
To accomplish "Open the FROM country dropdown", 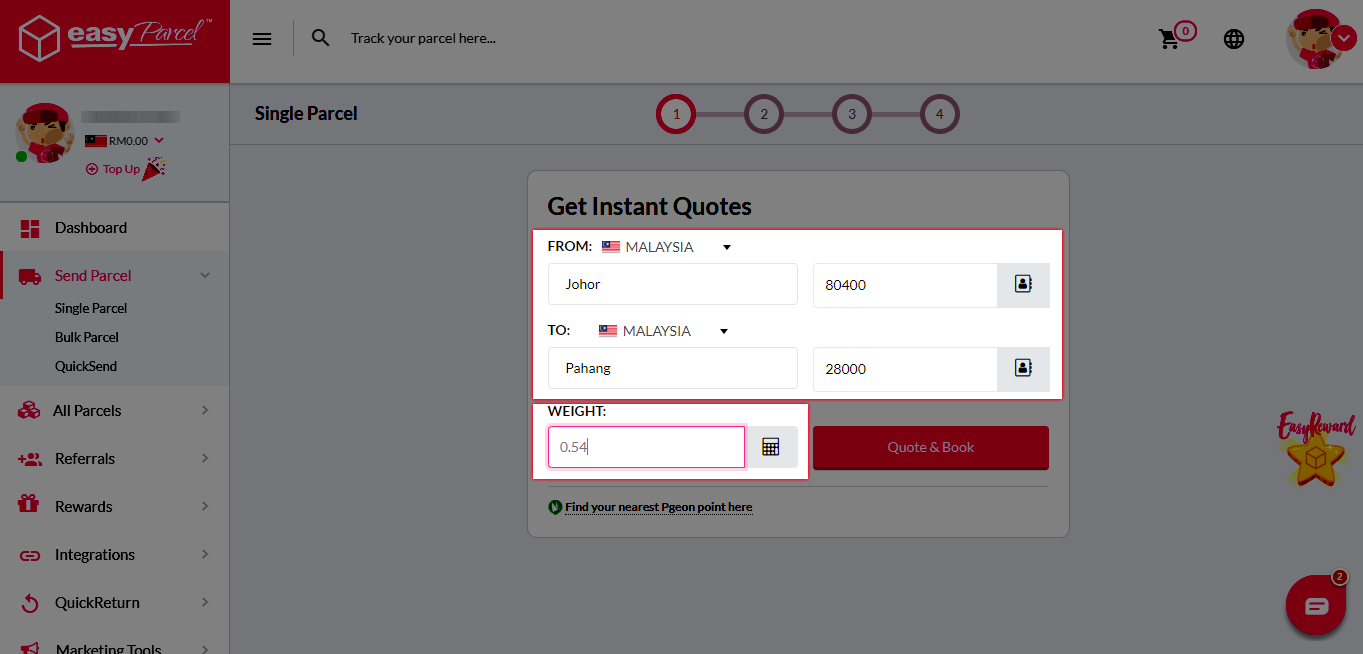I will [x=667, y=247].
